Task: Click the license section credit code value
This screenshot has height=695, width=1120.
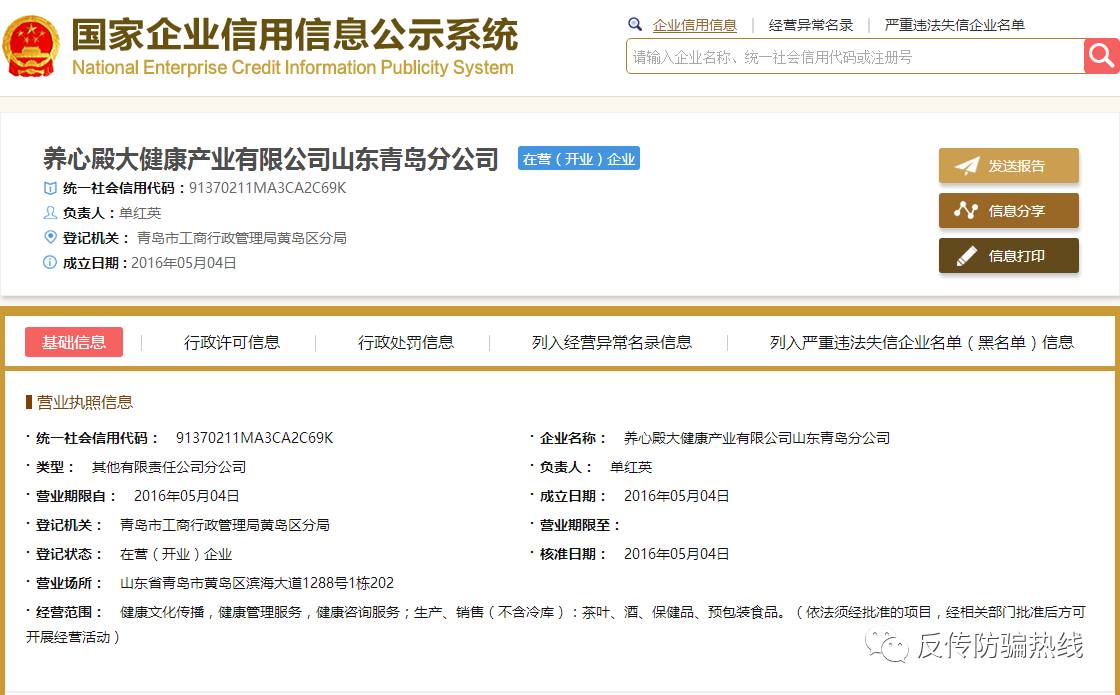Action: (x=254, y=438)
